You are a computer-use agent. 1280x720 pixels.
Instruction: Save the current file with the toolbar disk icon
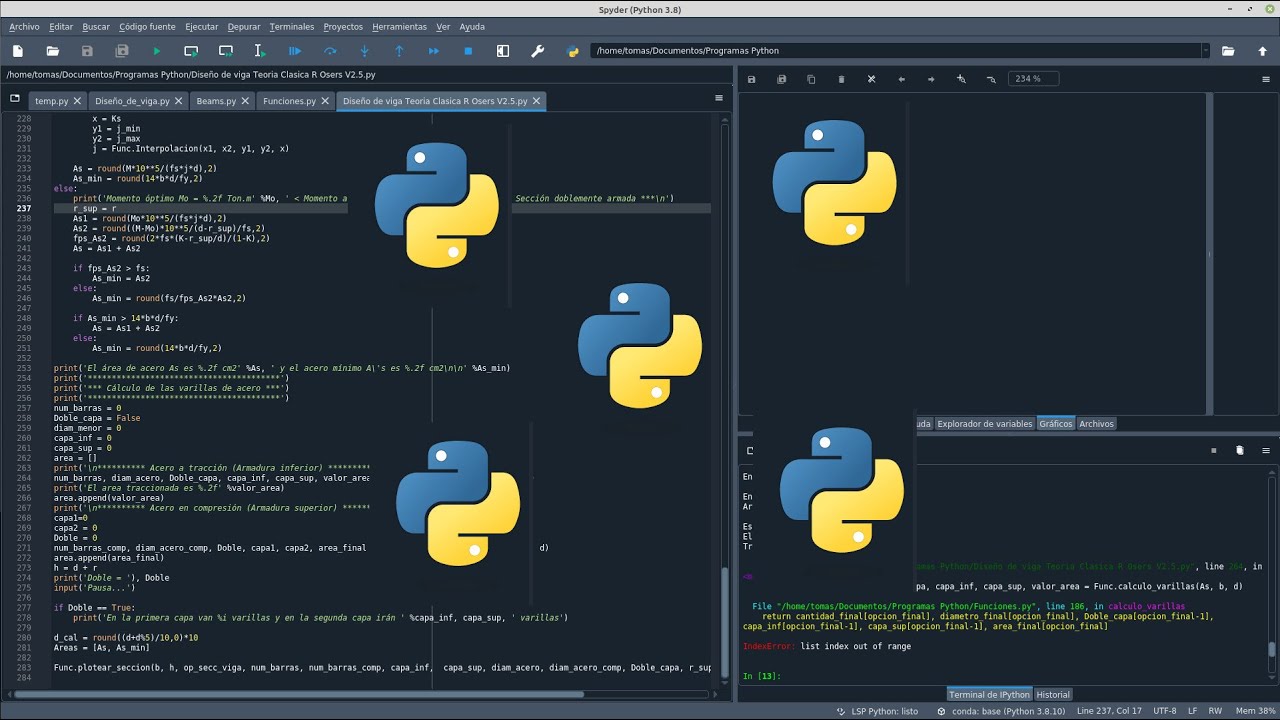tap(87, 51)
